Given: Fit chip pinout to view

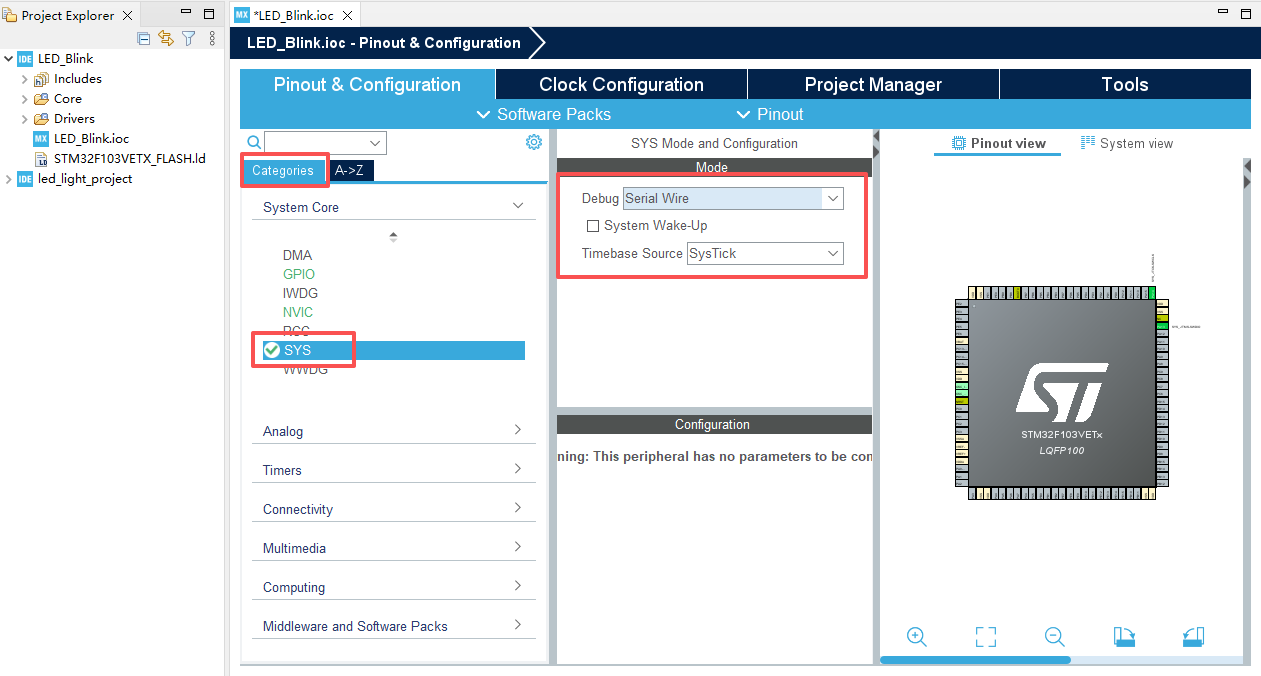Looking at the screenshot, I should click(986, 637).
